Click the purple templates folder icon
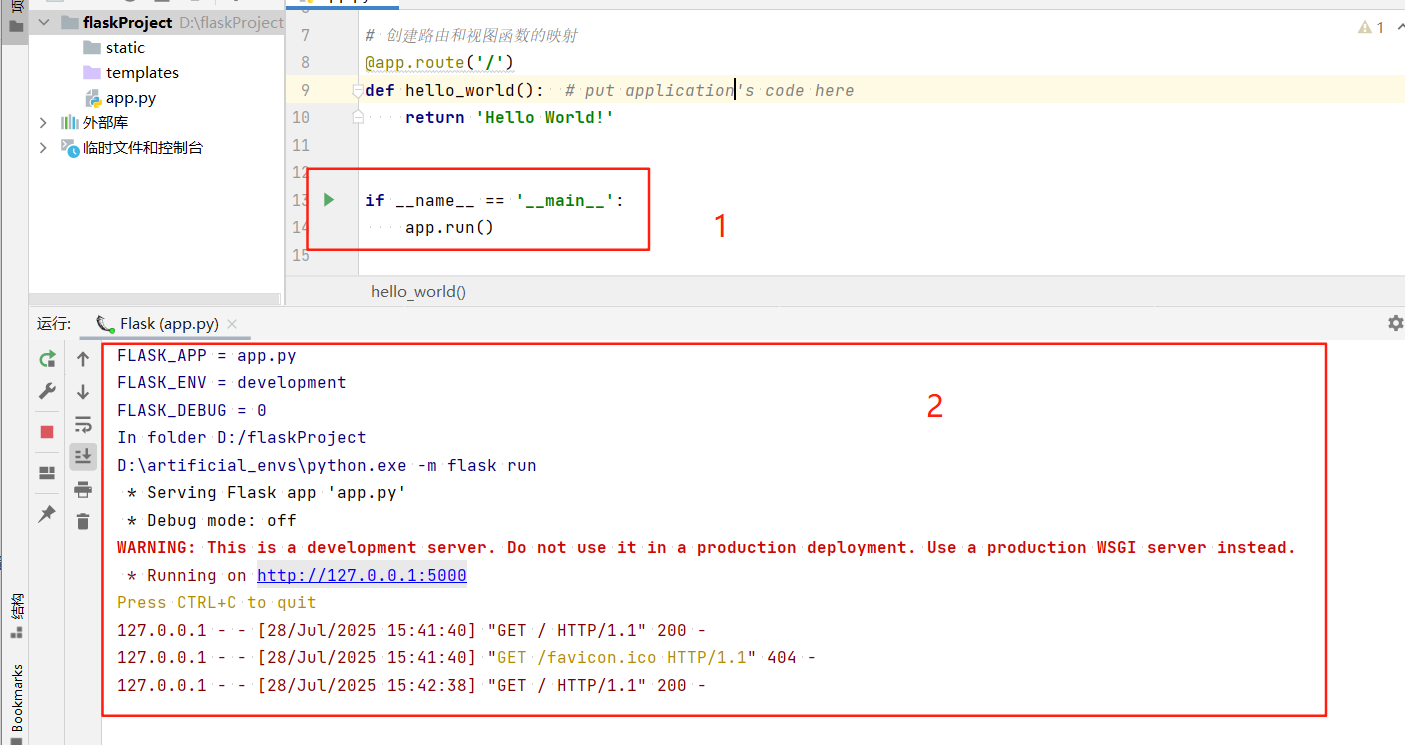 tap(91, 72)
